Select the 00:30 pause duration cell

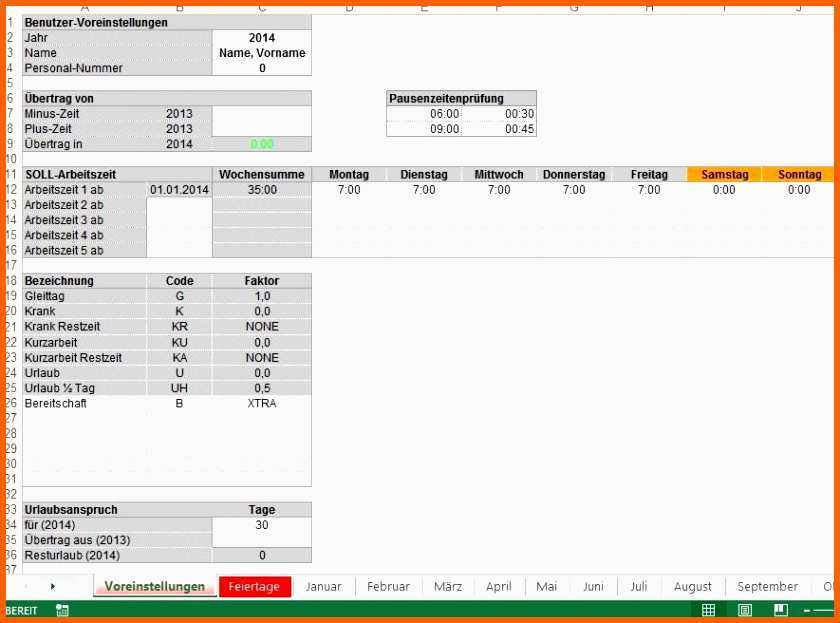tap(499, 114)
